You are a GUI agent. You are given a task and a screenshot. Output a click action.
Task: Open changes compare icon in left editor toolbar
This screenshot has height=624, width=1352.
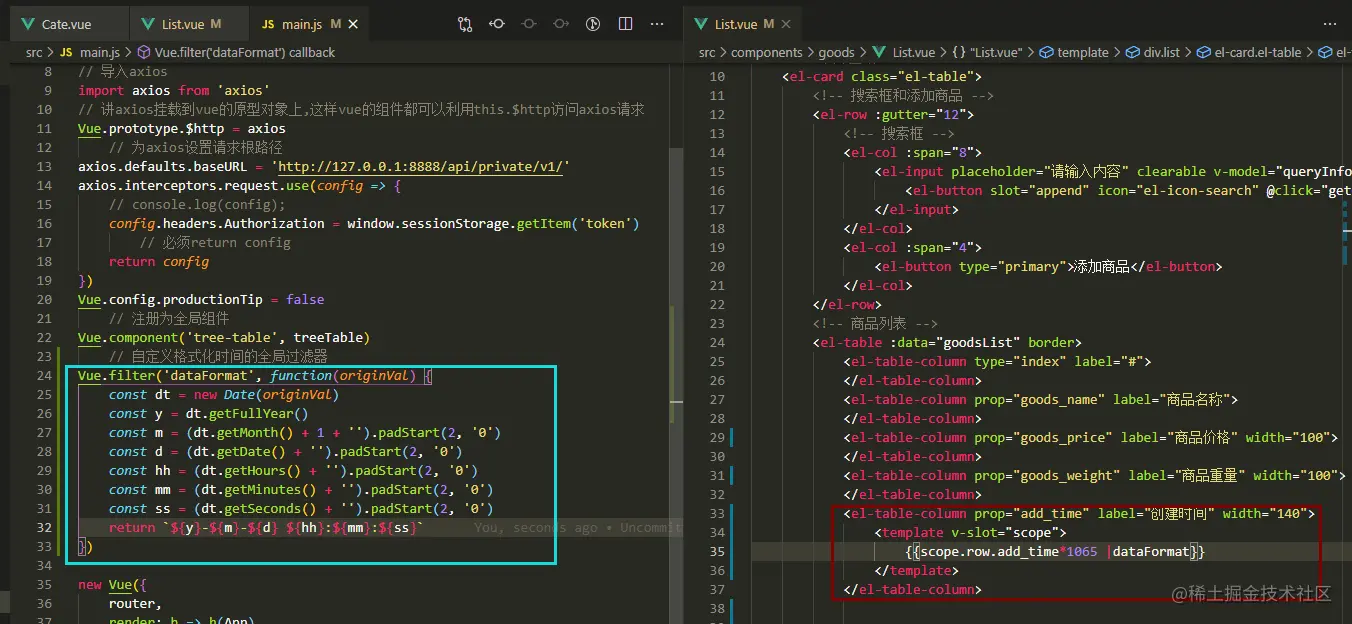465,24
